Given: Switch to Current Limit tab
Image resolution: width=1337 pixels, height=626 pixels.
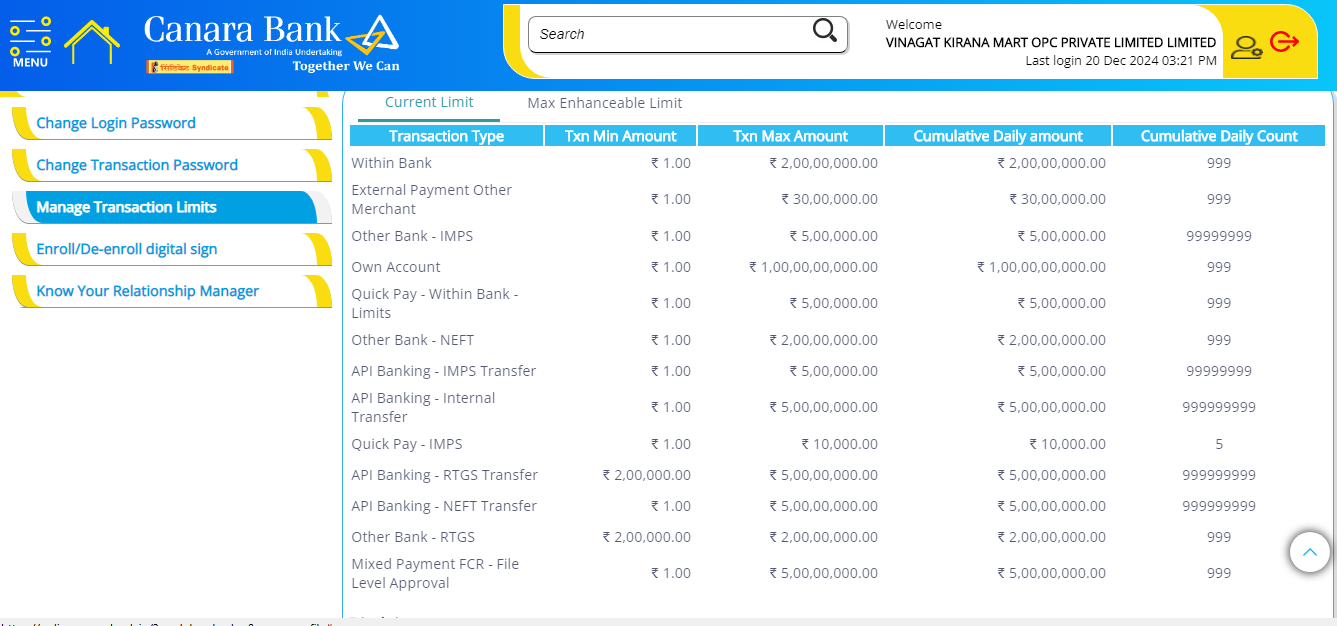Looking at the screenshot, I should click(x=429, y=102).
